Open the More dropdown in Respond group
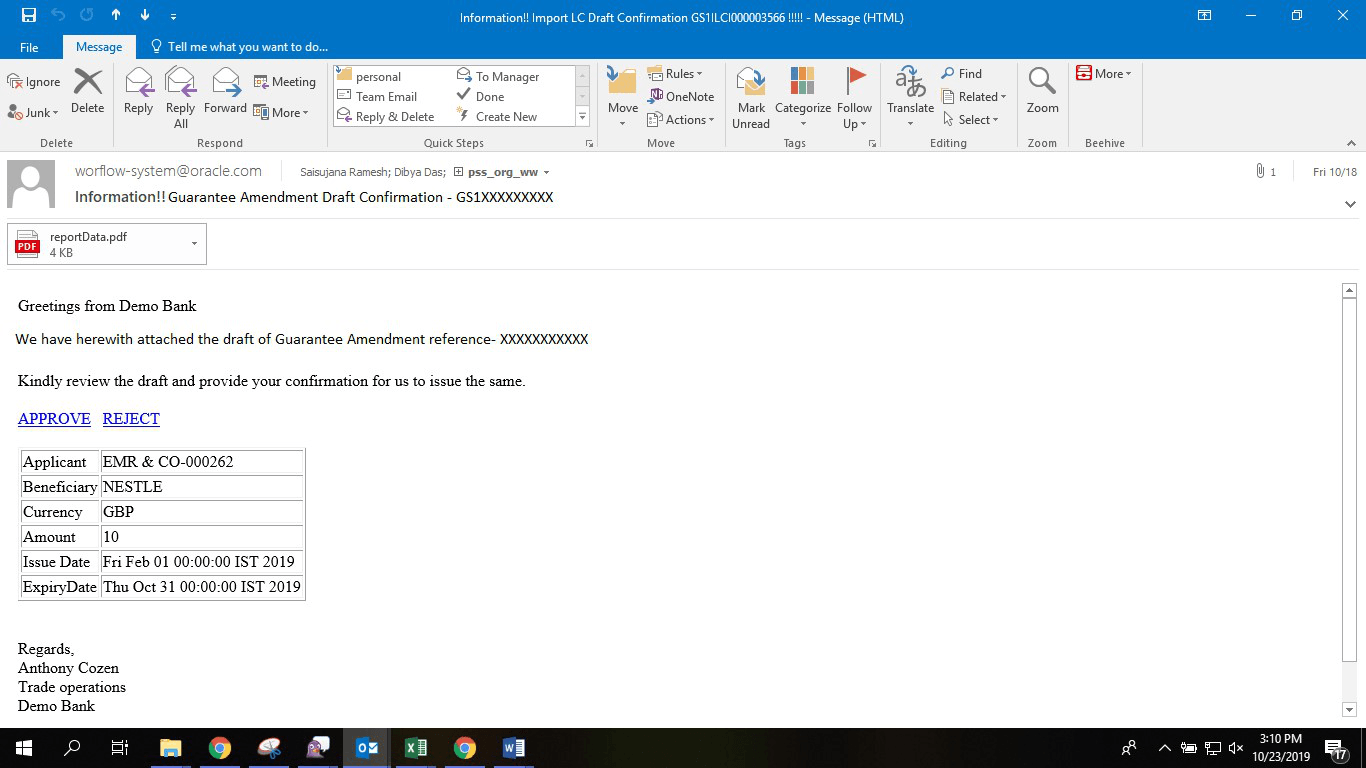Screen dimensions: 1366x768 (x=283, y=112)
